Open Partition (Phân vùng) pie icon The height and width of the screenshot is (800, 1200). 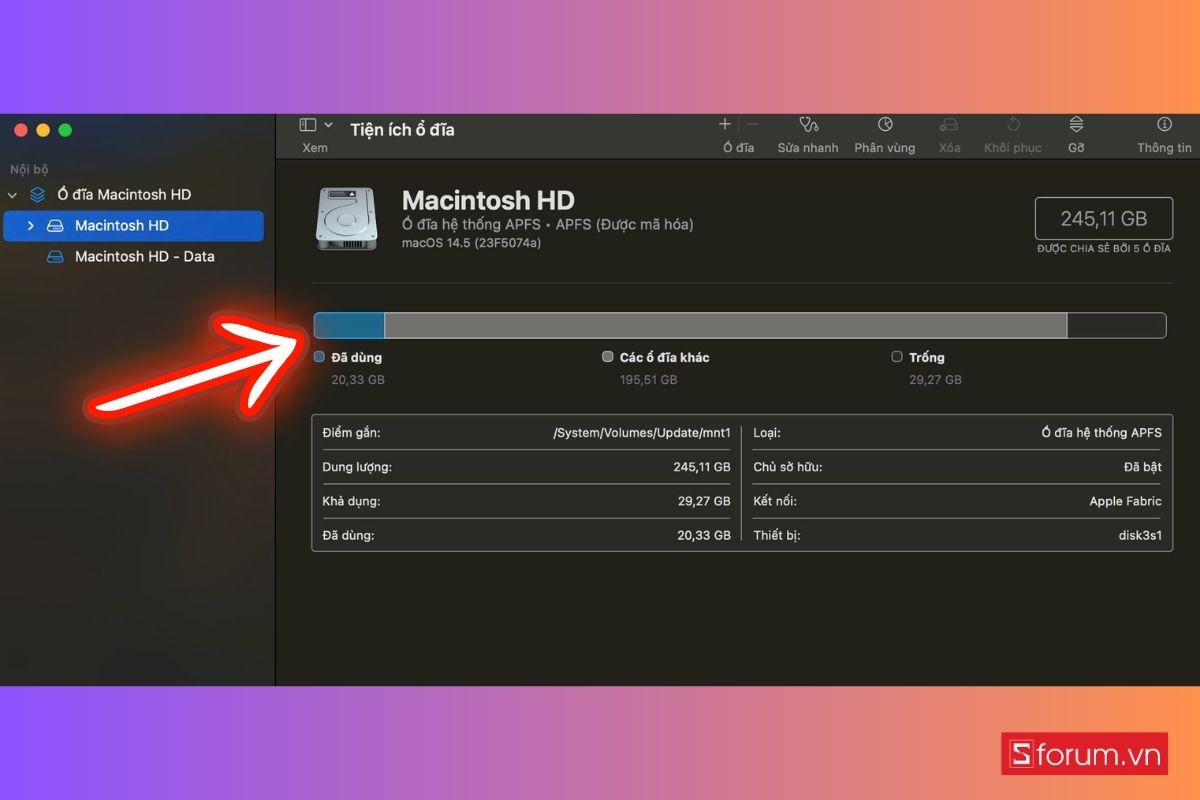885,125
